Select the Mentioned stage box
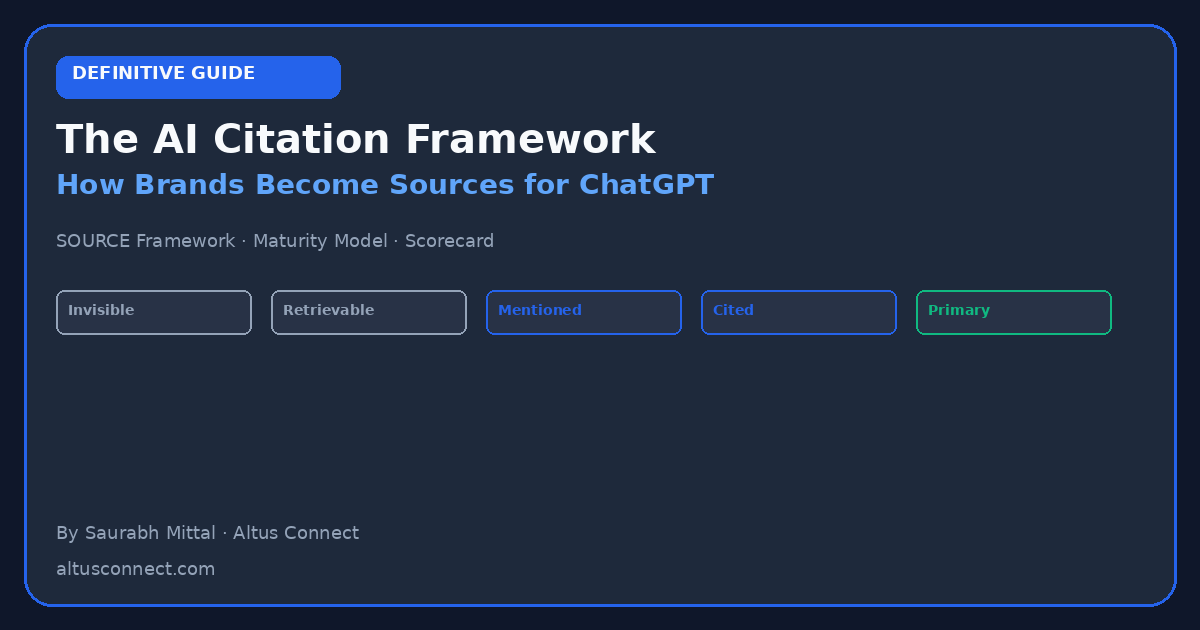This screenshot has width=1200, height=630. click(583, 312)
